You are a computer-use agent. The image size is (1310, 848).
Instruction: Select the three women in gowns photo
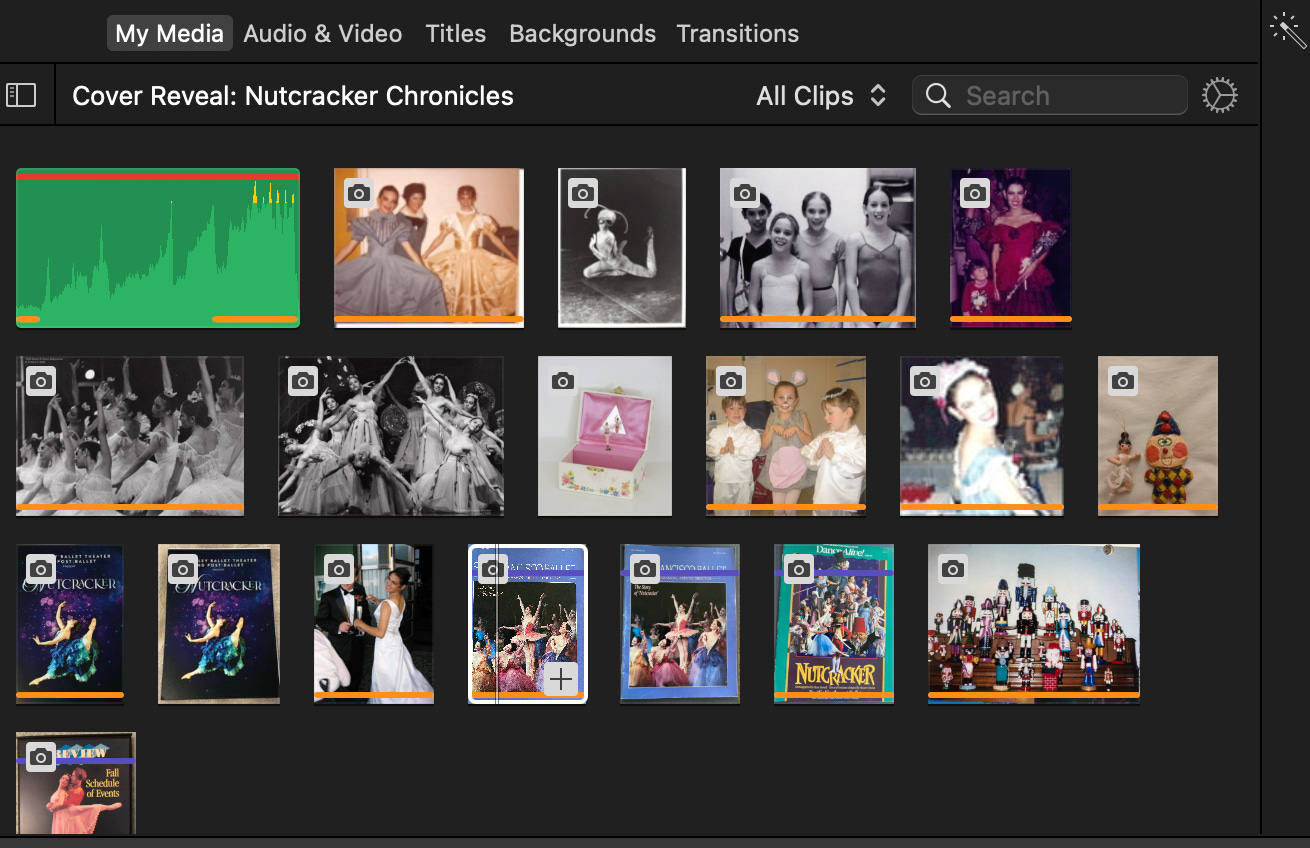click(428, 247)
